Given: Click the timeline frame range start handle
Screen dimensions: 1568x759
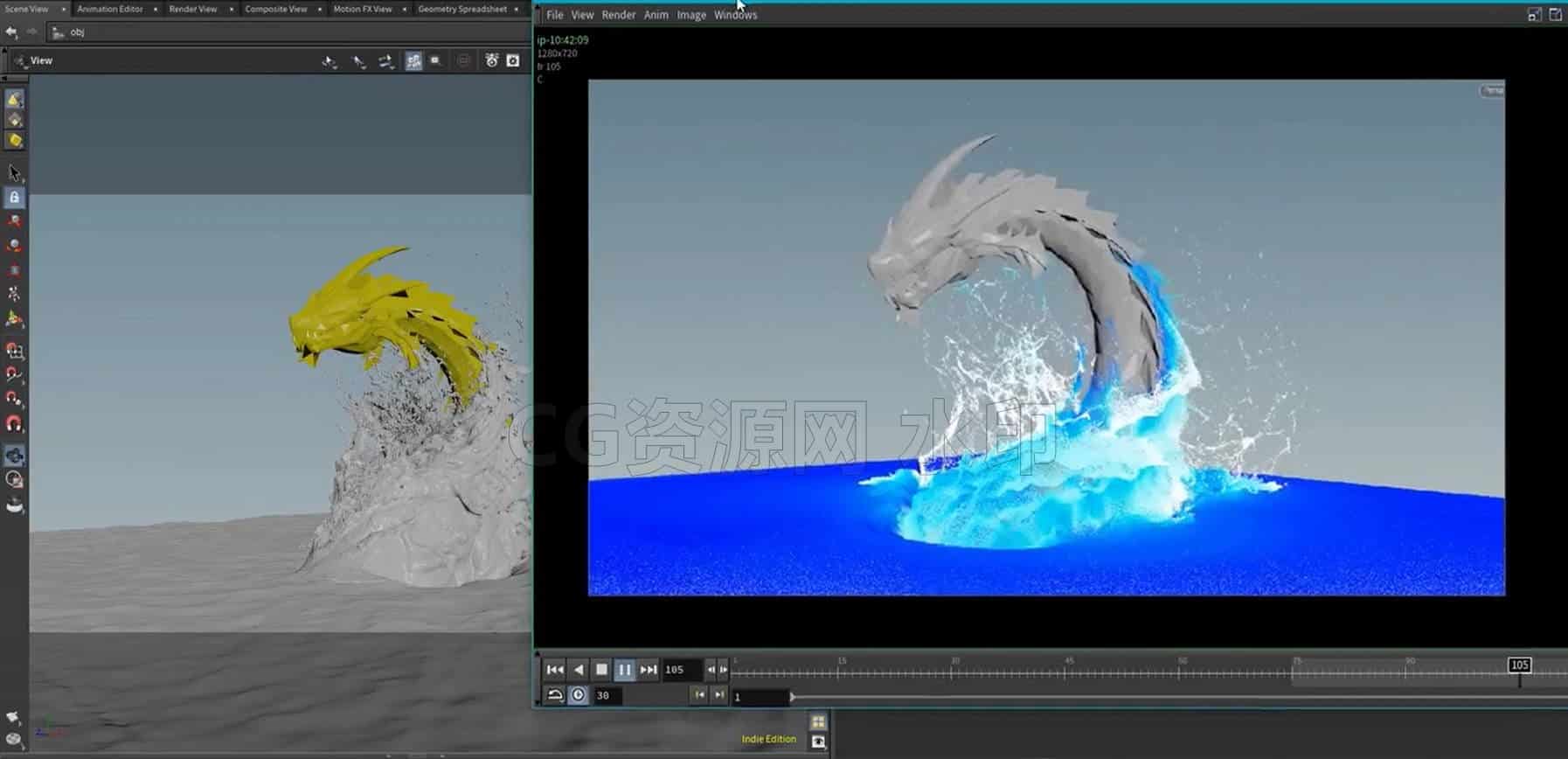Looking at the screenshot, I should [x=792, y=697].
